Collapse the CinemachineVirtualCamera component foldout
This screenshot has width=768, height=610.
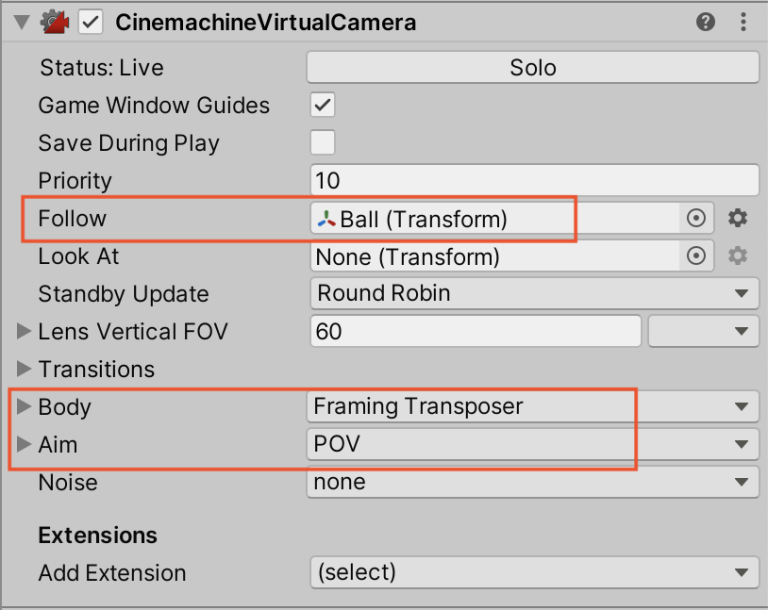pyautogui.click(x=22, y=21)
